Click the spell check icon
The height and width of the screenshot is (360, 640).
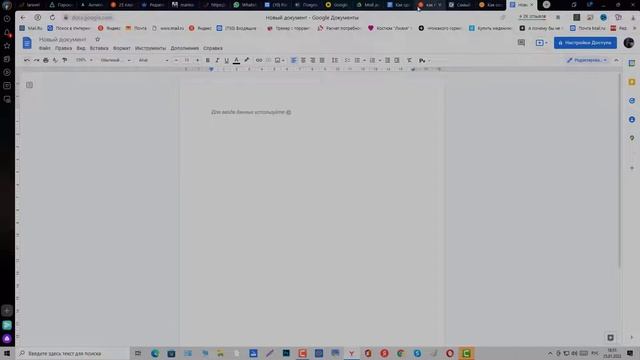pyautogui.click(x=55, y=60)
